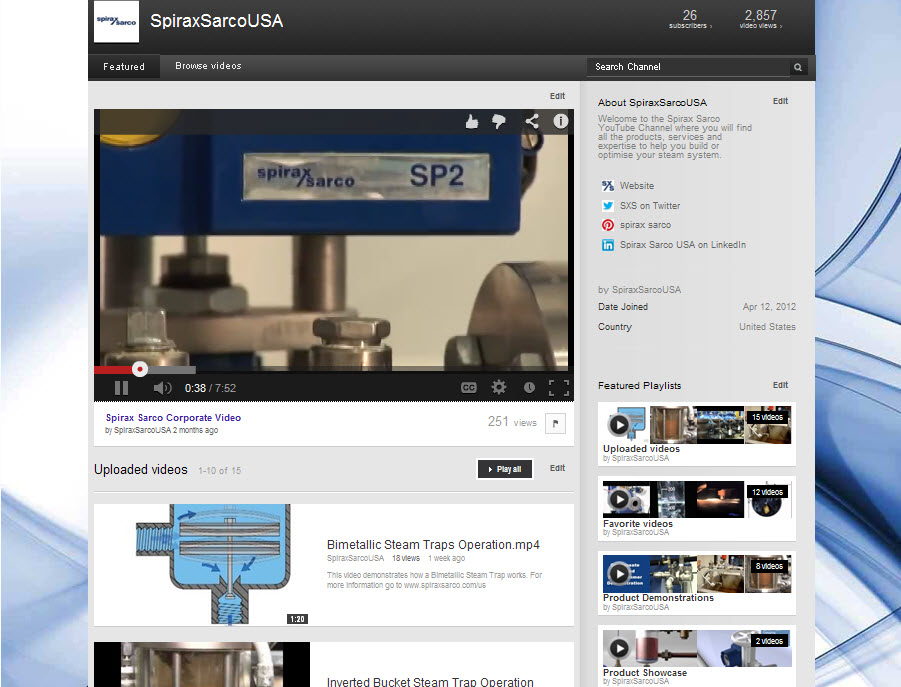Like the video with thumbs up
Viewport: 901px width, 687px height.
tap(472, 121)
